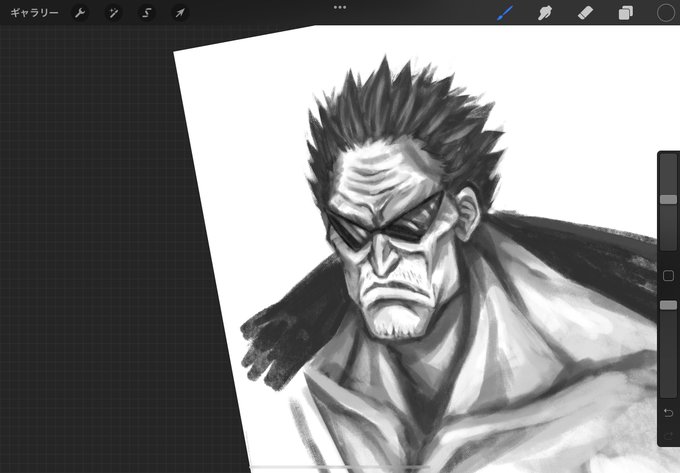Screen dimensions: 680x473
Task: Select the Smudge finger tool
Action: click(545, 13)
